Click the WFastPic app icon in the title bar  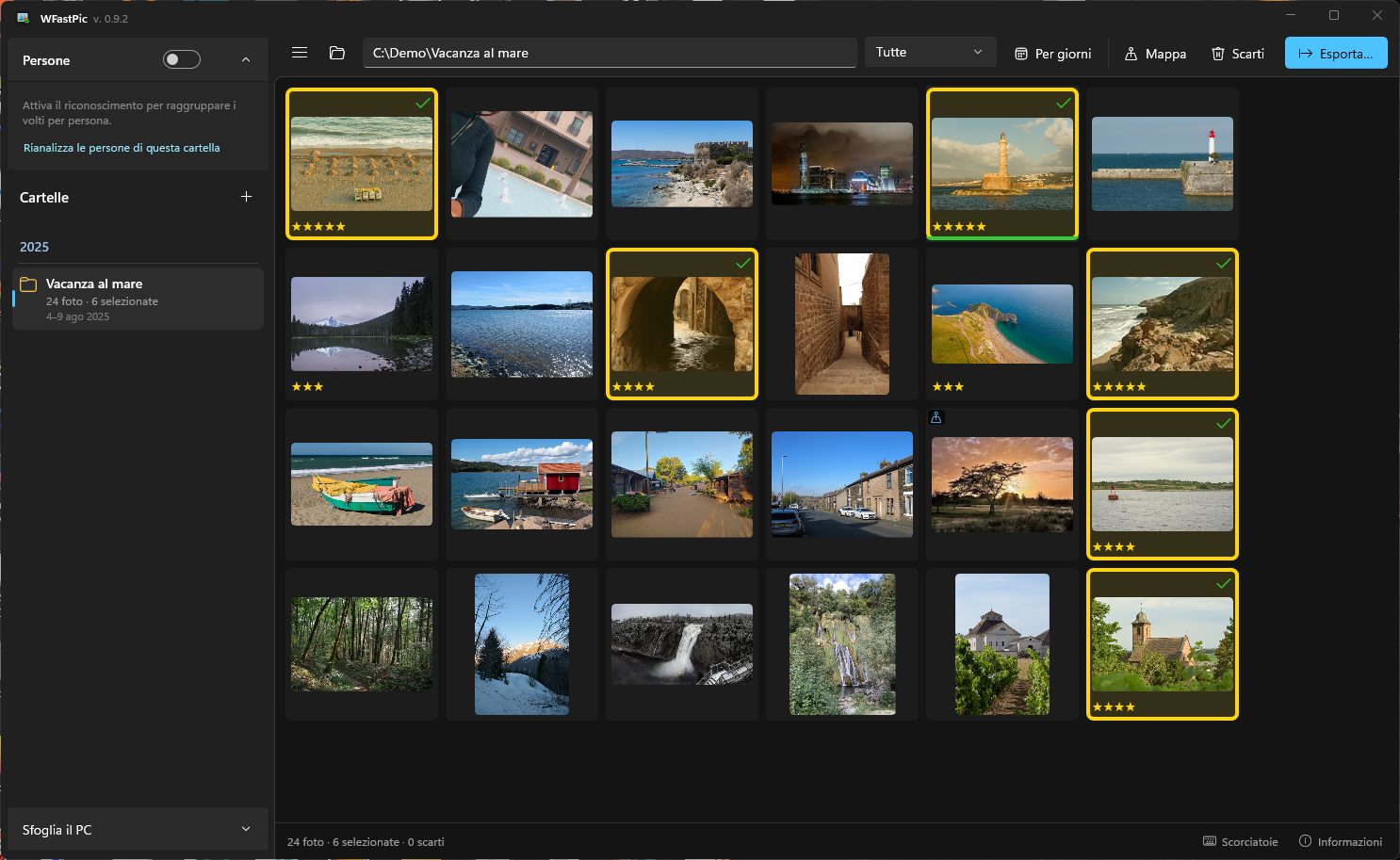[24, 18]
